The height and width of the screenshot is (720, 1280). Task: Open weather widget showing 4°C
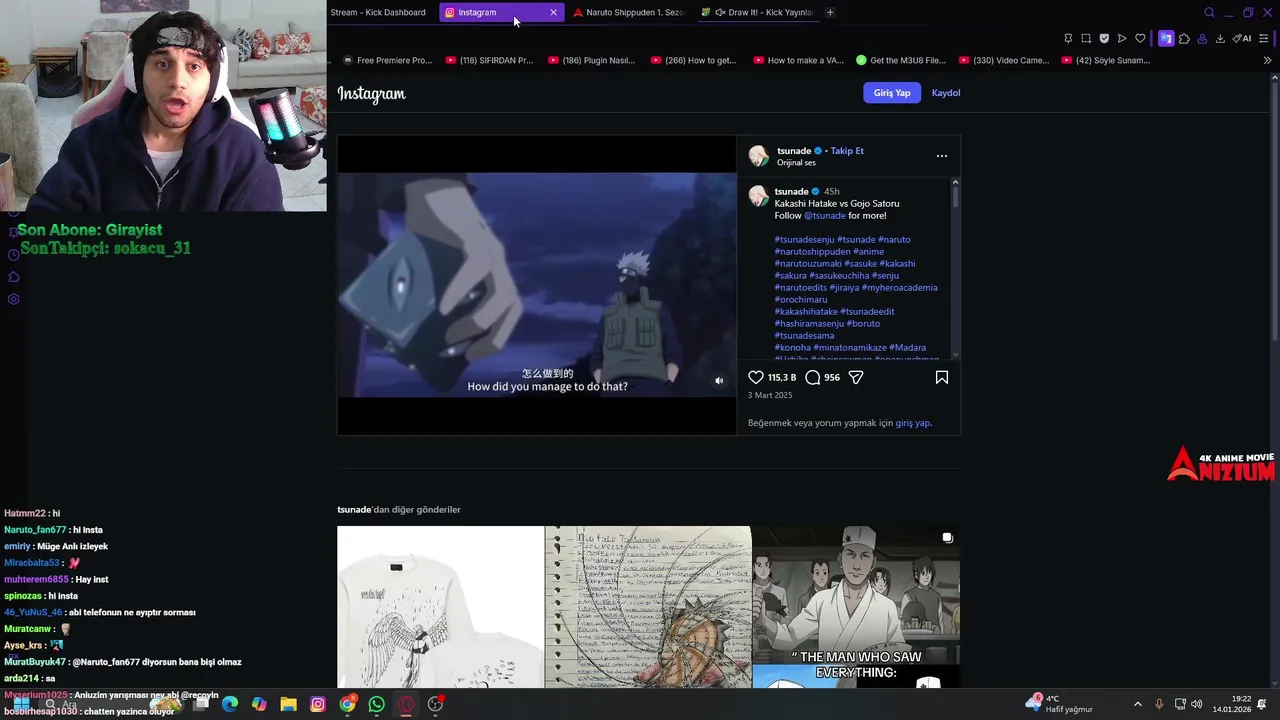pos(1060,704)
